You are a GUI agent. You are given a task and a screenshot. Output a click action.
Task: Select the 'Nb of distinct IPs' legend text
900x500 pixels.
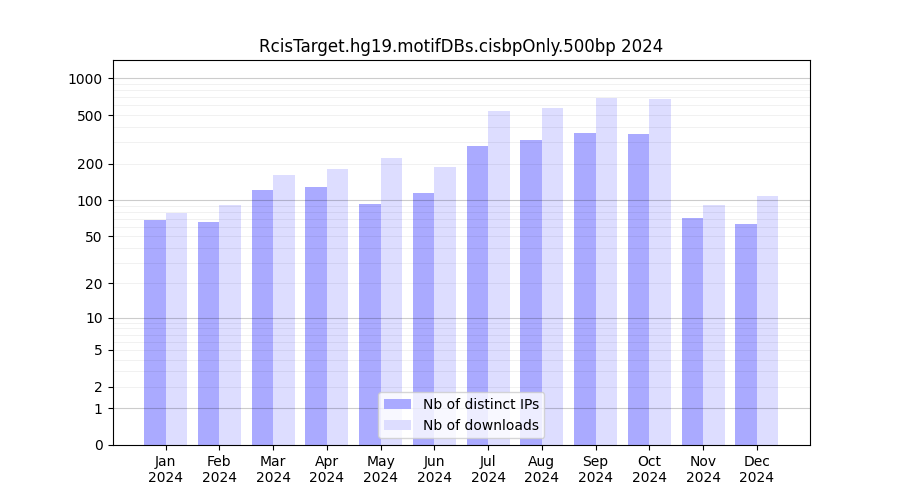click(480, 404)
